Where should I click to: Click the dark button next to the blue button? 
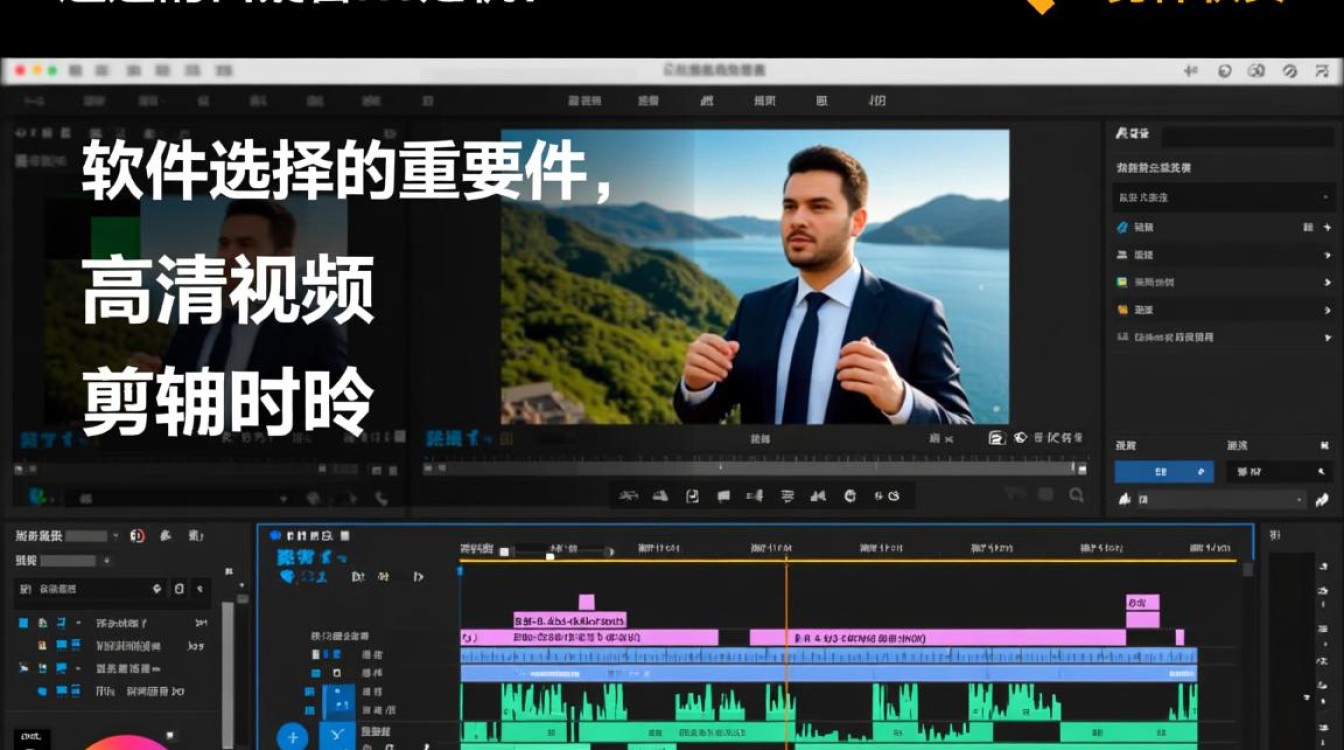pyautogui.click(x=1279, y=472)
